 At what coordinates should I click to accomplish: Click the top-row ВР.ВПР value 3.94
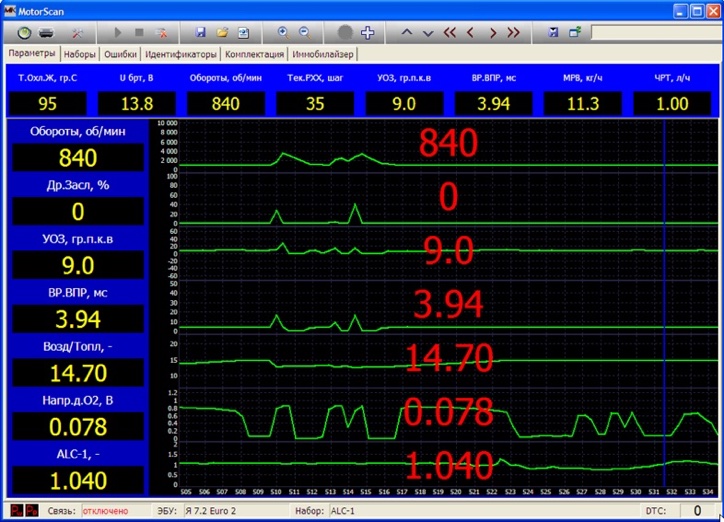point(493,103)
